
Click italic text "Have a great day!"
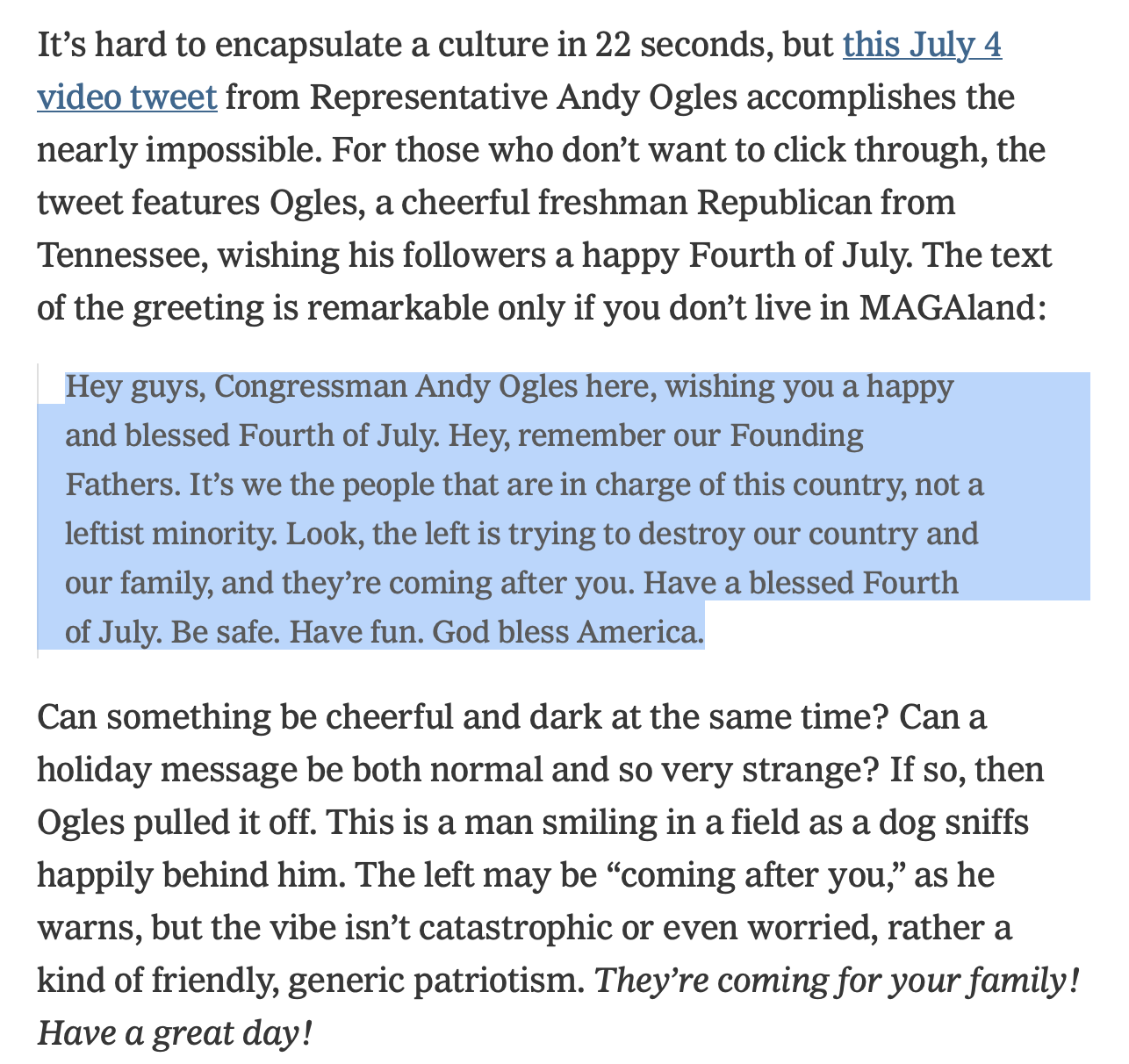175,1034
